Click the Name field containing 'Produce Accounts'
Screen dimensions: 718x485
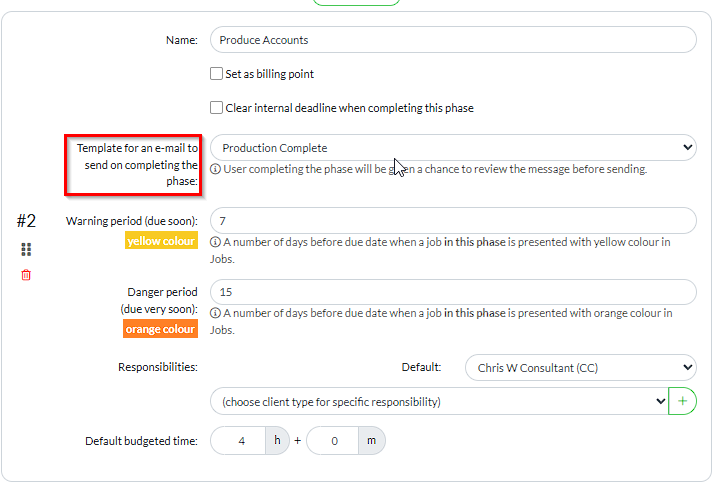click(453, 40)
